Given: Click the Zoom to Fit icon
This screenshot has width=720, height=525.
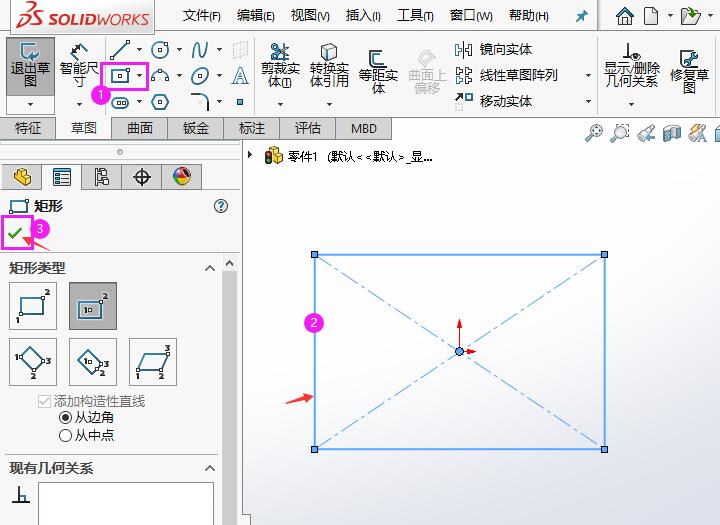Looking at the screenshot, I should [594, 133].
